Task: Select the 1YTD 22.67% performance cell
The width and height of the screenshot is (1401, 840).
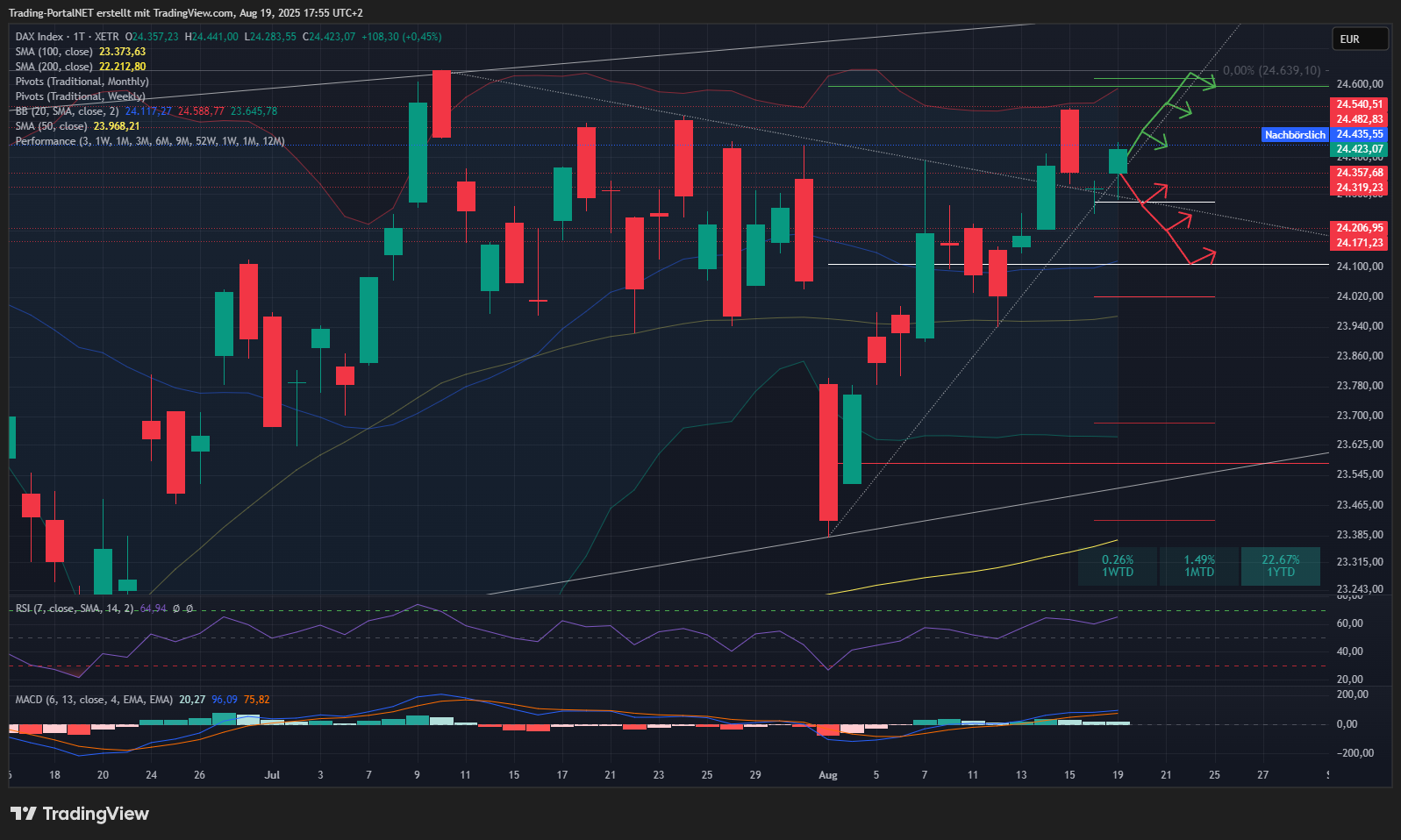Action: [1280, 566]
